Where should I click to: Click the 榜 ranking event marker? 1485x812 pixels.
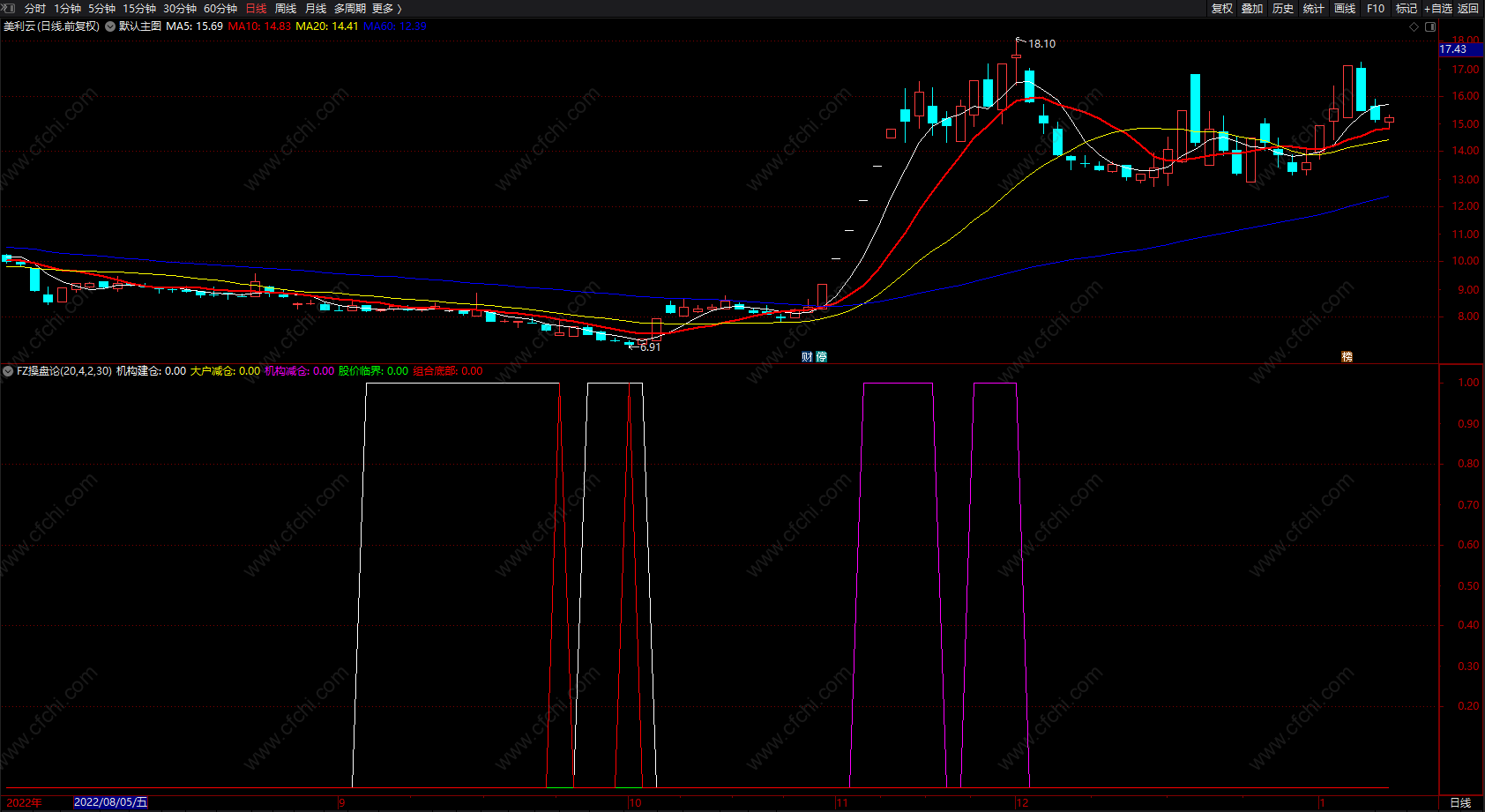[1347, 357]
